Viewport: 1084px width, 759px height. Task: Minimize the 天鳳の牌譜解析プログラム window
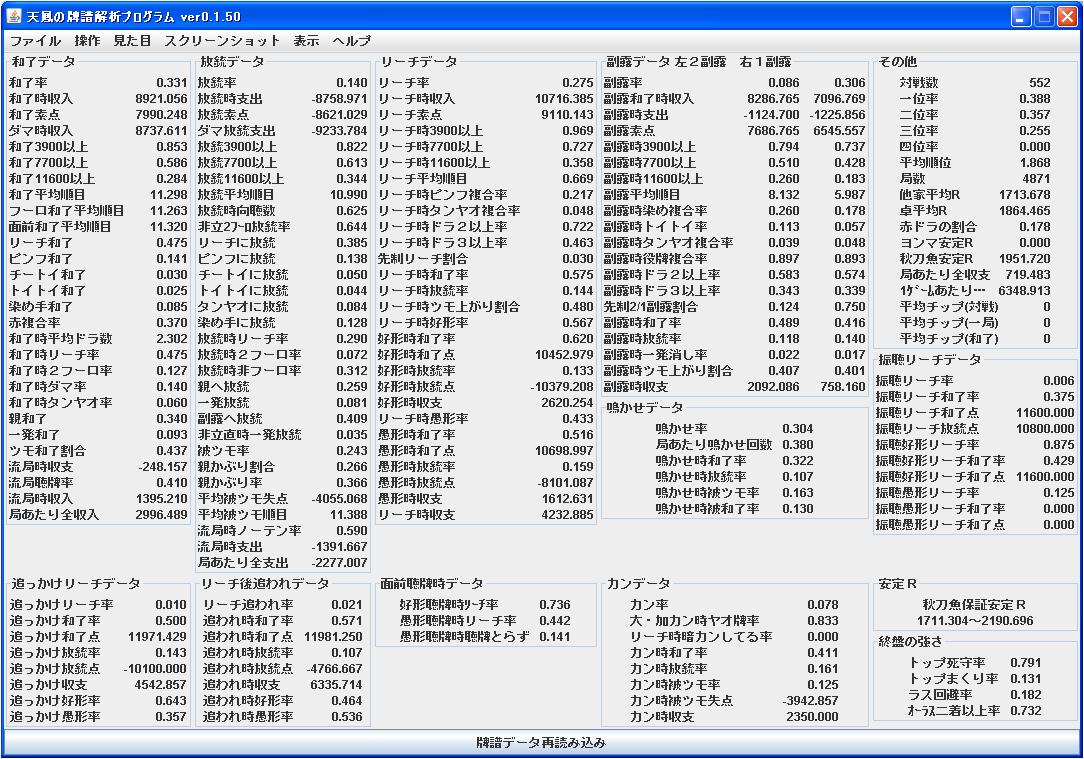click(1020, 17)
